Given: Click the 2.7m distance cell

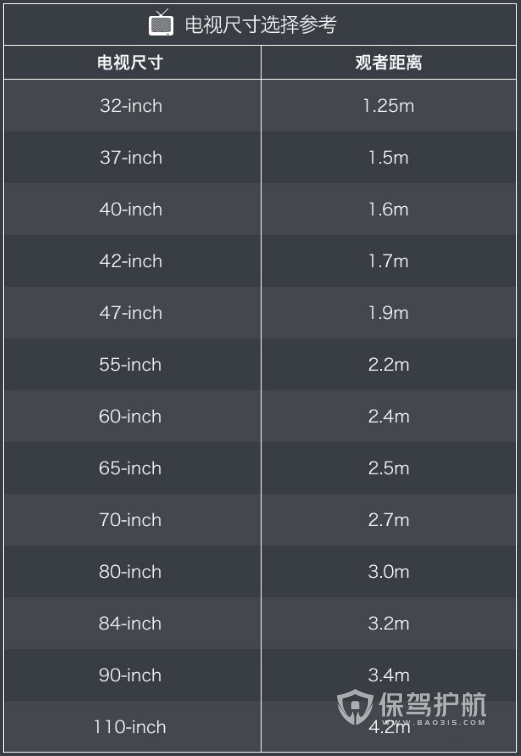Looking at the screenshot, I should 388,520.
